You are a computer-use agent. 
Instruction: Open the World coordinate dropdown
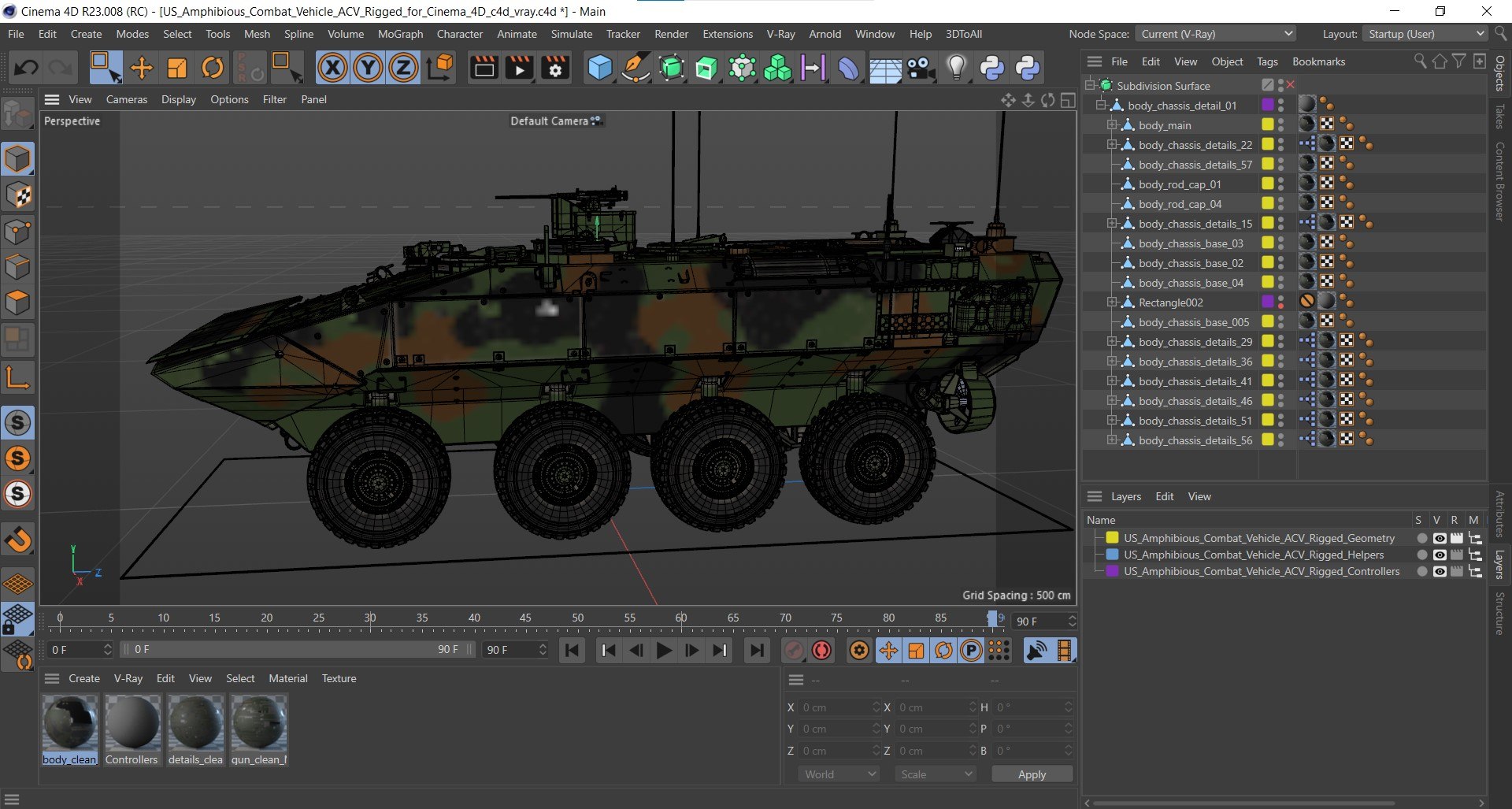point(839,774)
